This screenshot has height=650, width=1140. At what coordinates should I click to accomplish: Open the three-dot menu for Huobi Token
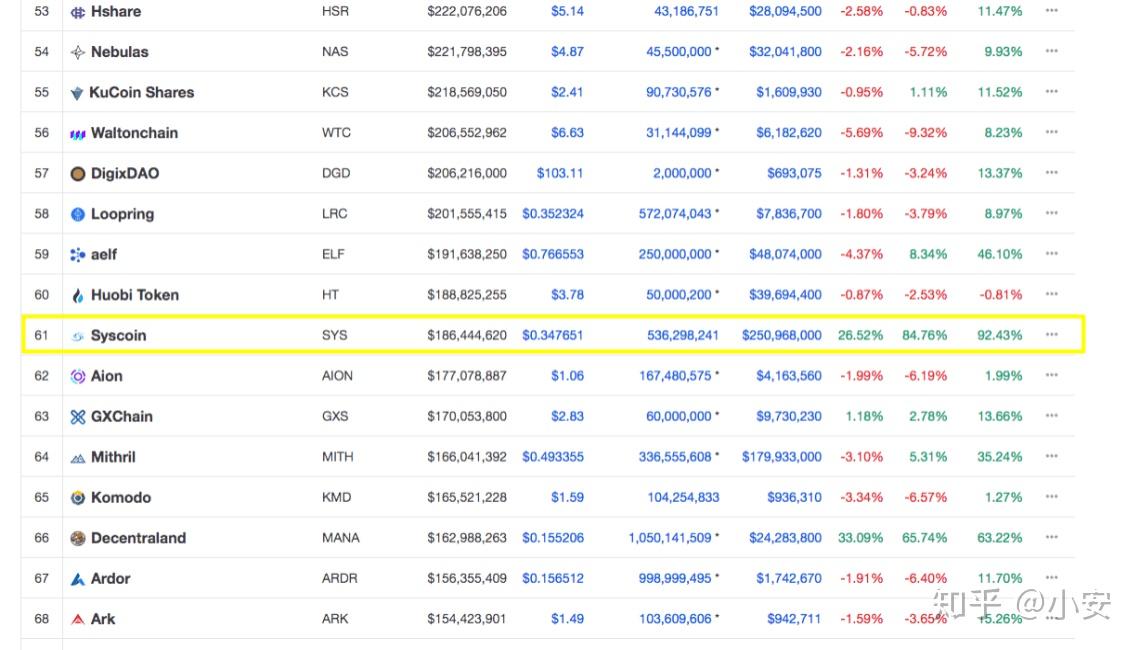(1051, 294)
